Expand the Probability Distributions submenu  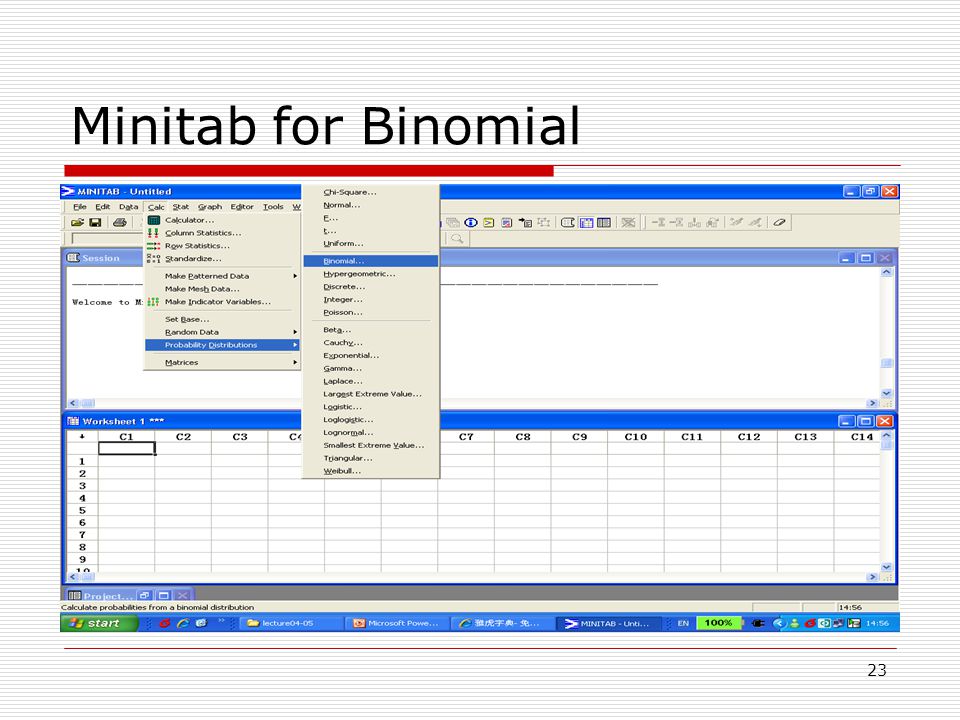tap(223, 345)
